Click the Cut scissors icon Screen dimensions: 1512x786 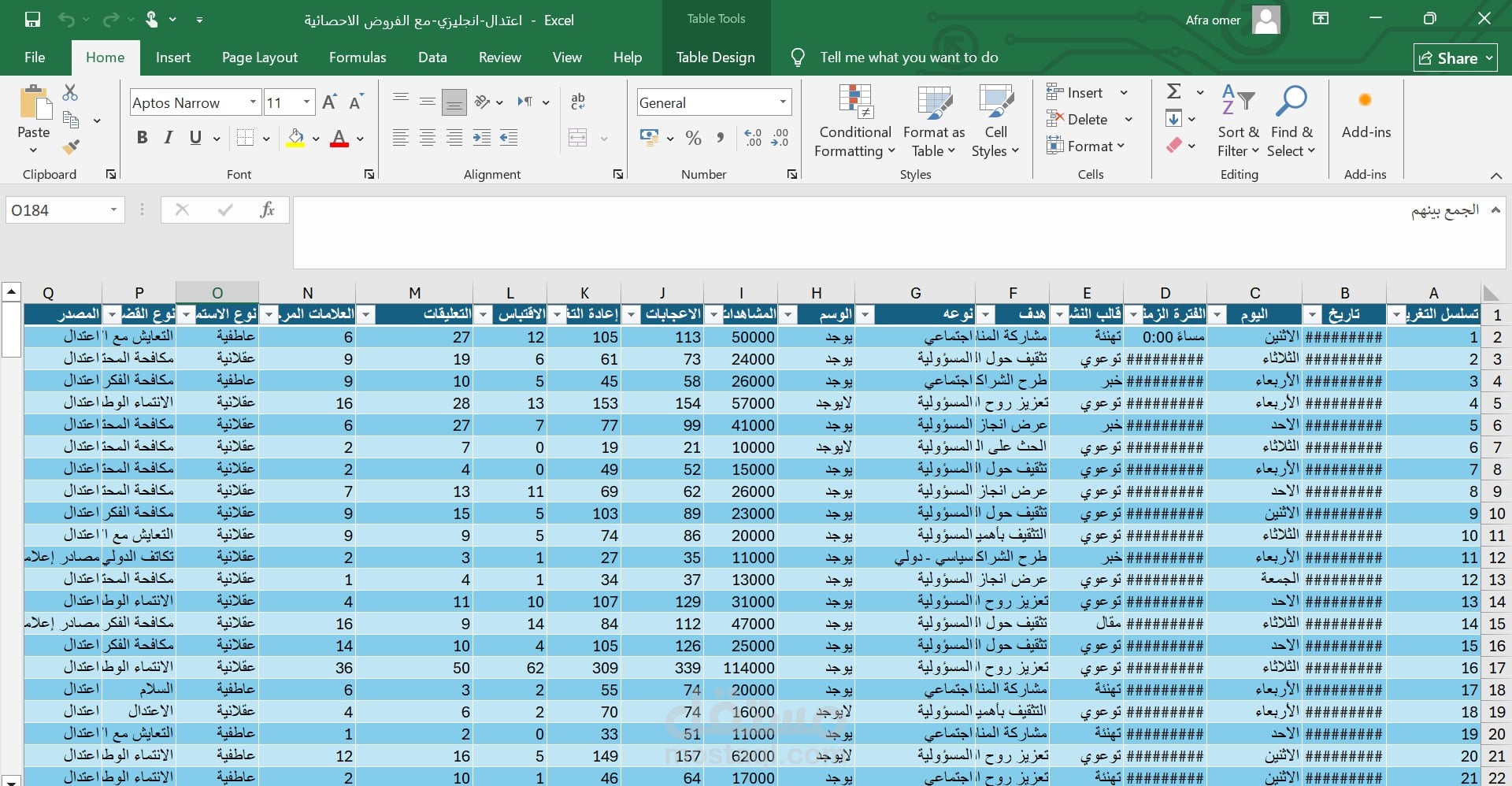(x=70, y=93)
